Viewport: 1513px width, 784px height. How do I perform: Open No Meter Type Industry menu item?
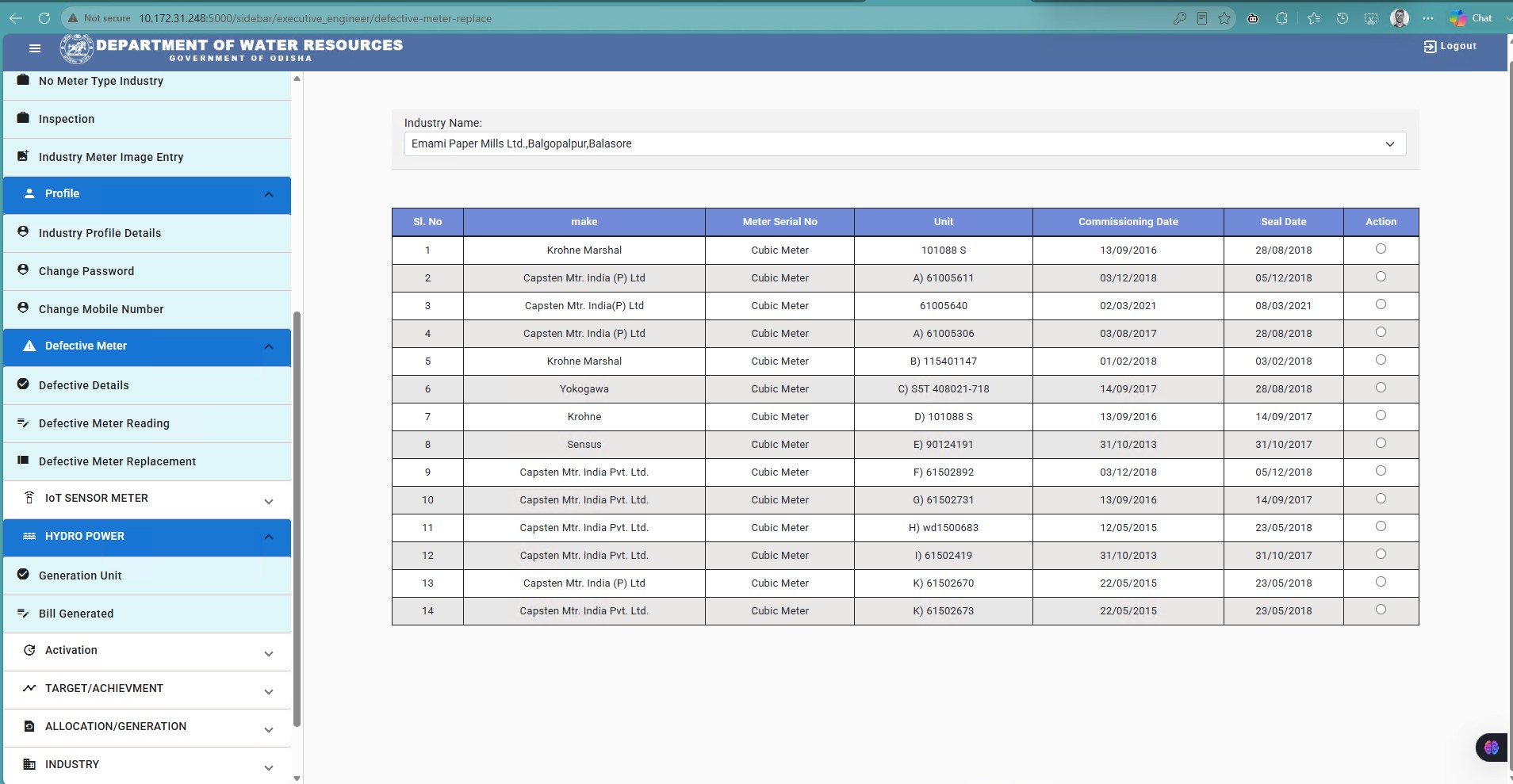[147, 82]
